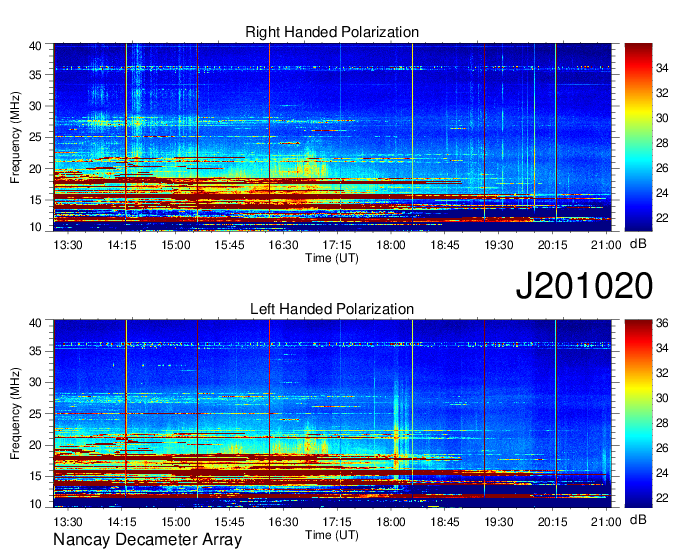Click the 15:45 time tick under Right Handed plot
This screenshot has width=680, height=552.
click(229, 245)
